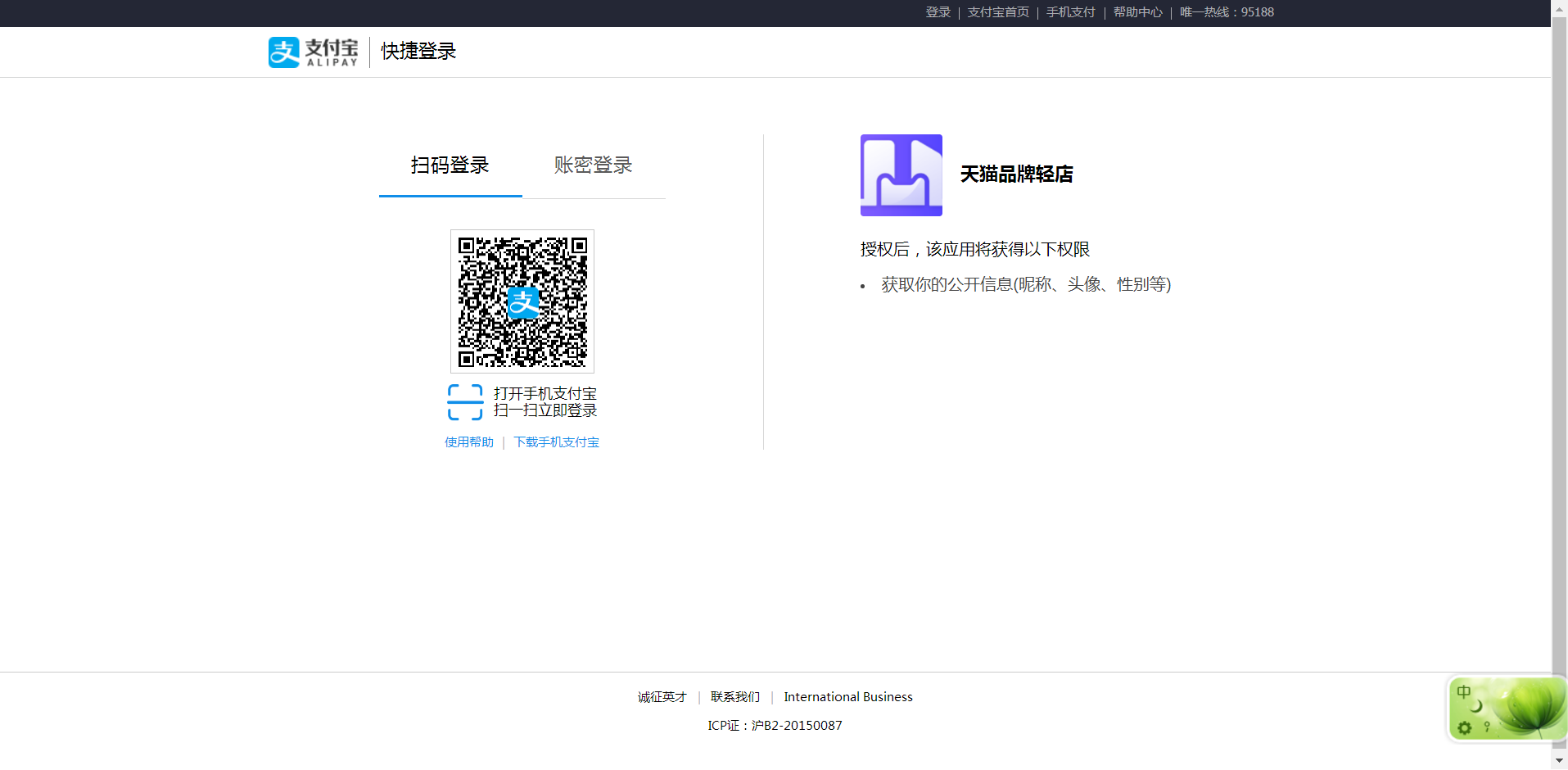
Task: Click the 唯一热线：95188 text
Action: 1227,12
